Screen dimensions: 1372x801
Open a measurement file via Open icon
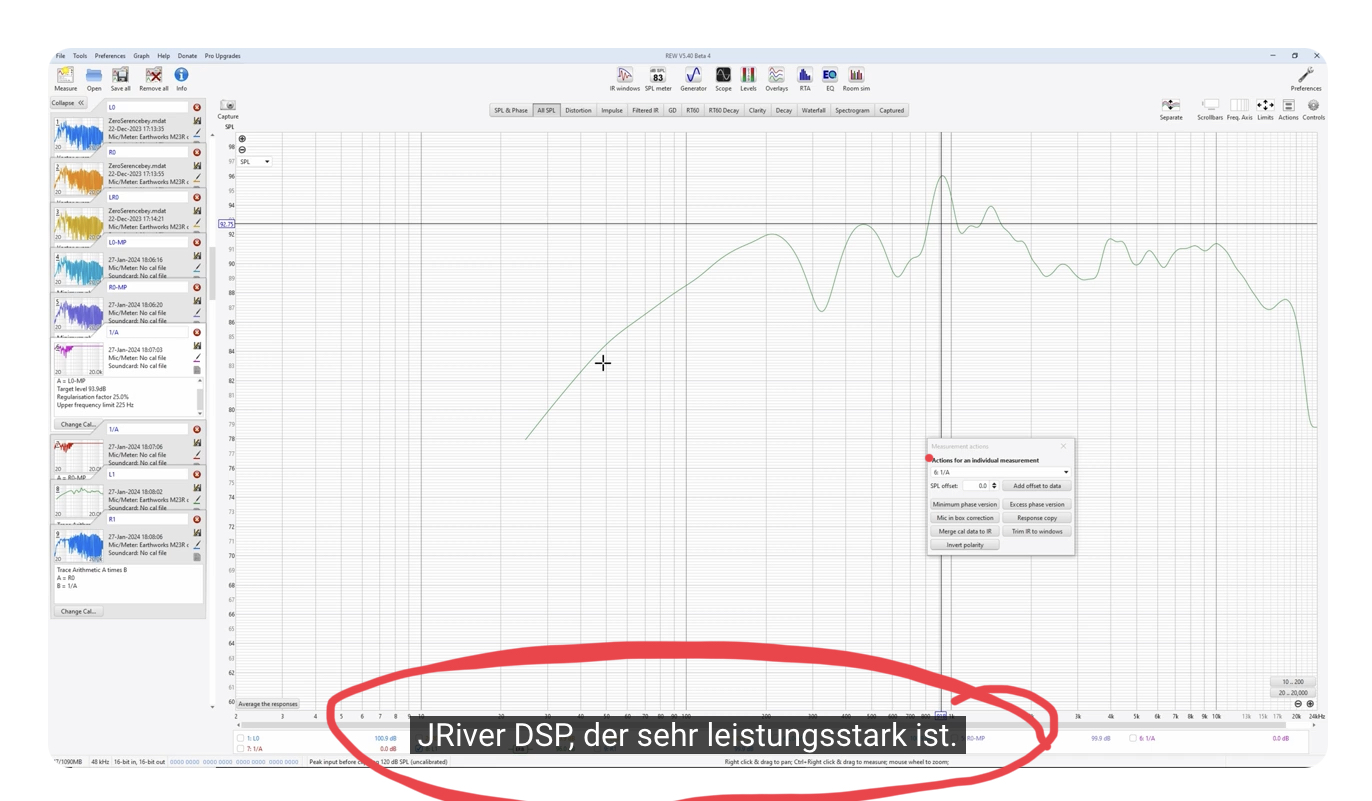click(93, 75)
